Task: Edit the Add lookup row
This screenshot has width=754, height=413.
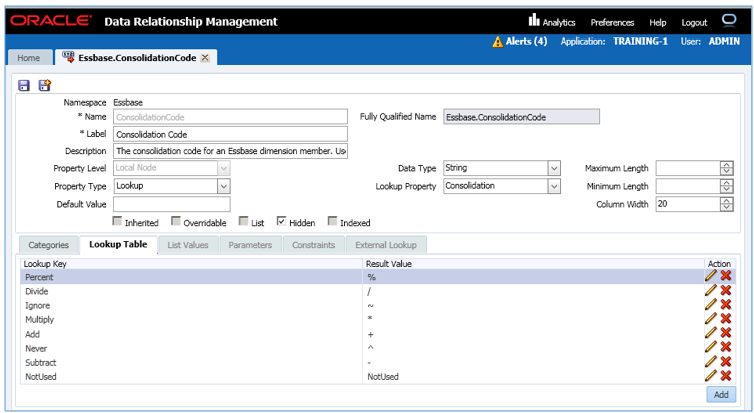Action: click(711, 333)
